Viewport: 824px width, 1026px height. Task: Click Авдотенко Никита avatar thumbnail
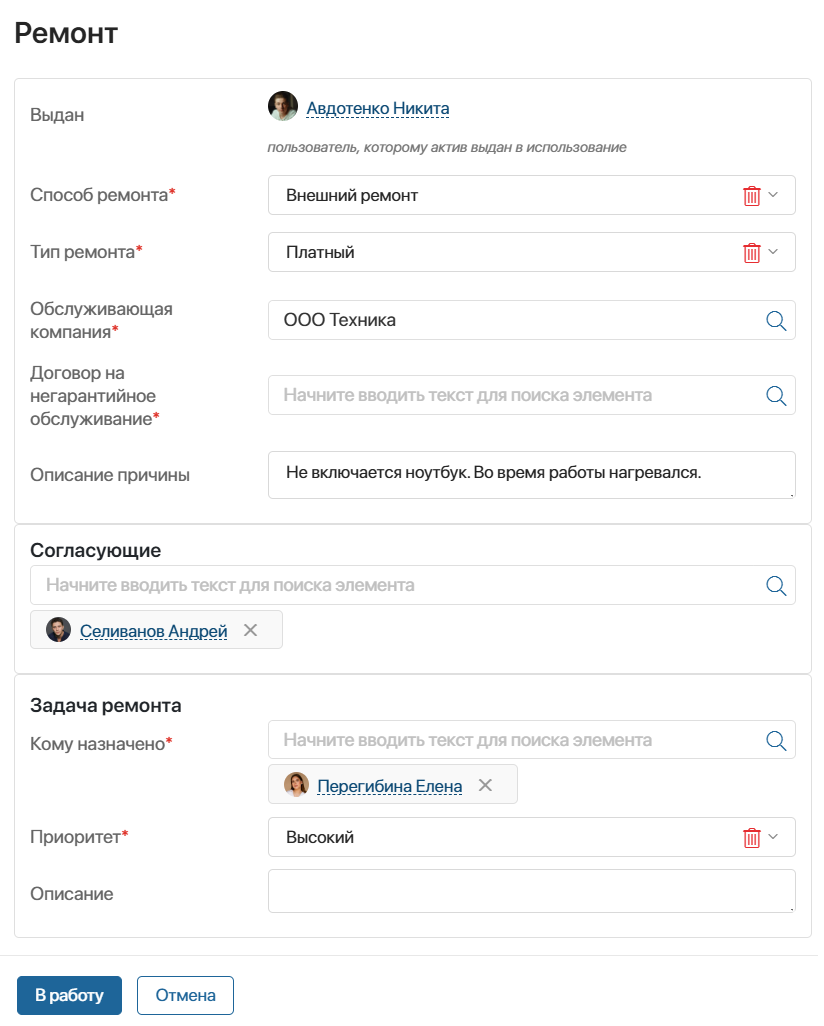(x=285, y=107)
